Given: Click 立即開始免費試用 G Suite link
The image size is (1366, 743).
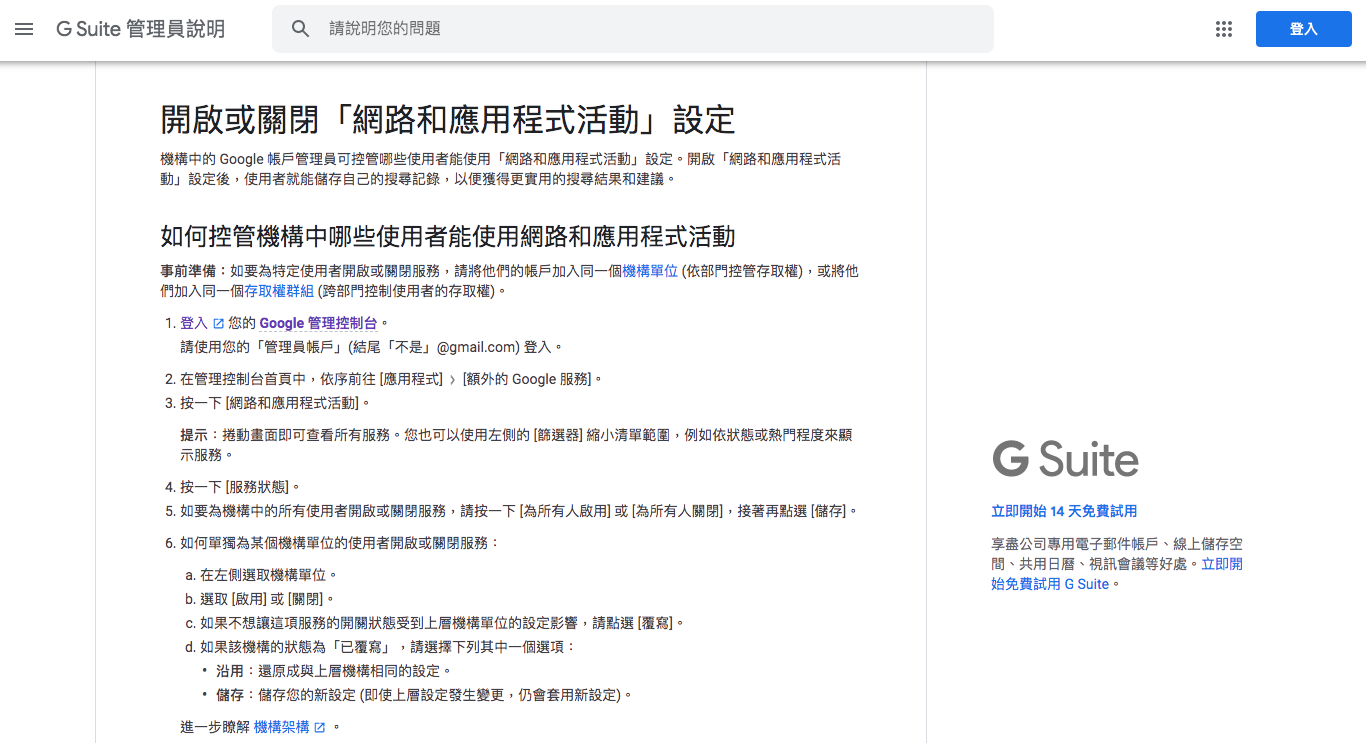Looking at the screenshot, I should [1117, 574].
